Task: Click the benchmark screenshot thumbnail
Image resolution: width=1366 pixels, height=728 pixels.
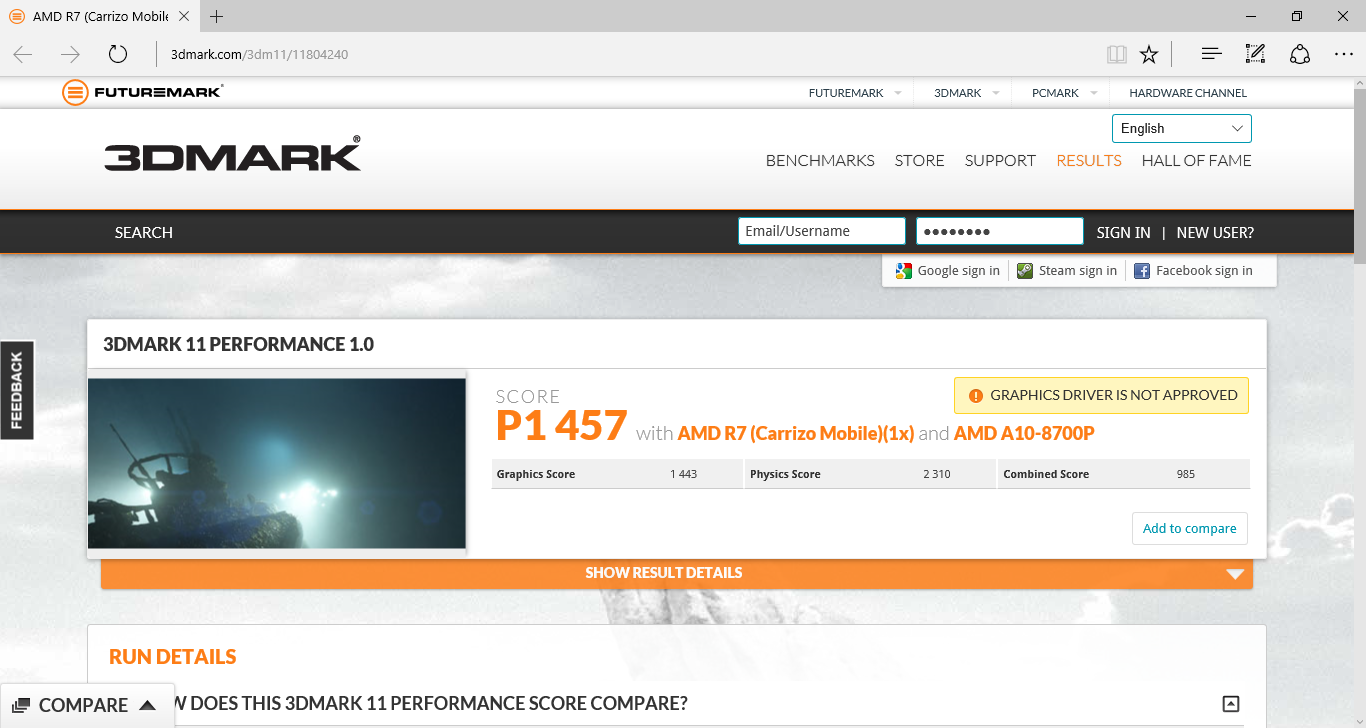Action: (277, 463)
